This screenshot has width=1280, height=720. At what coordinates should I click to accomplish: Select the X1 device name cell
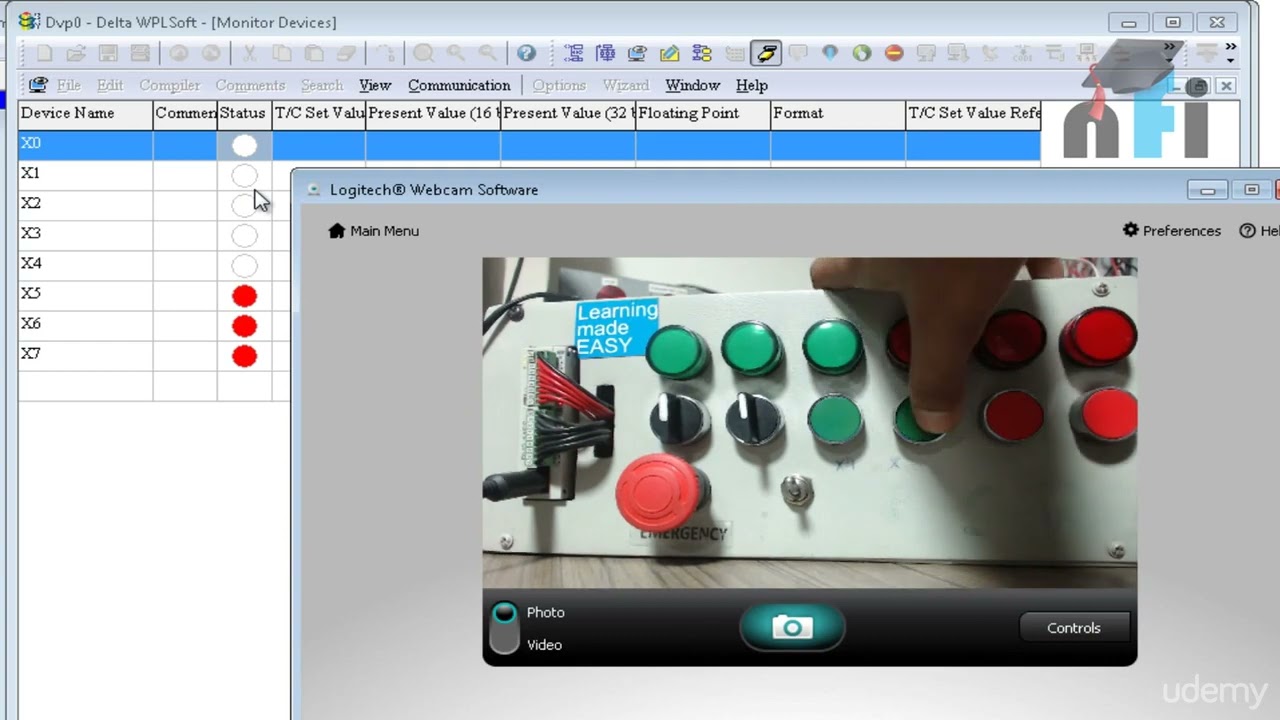pos(85,175)
